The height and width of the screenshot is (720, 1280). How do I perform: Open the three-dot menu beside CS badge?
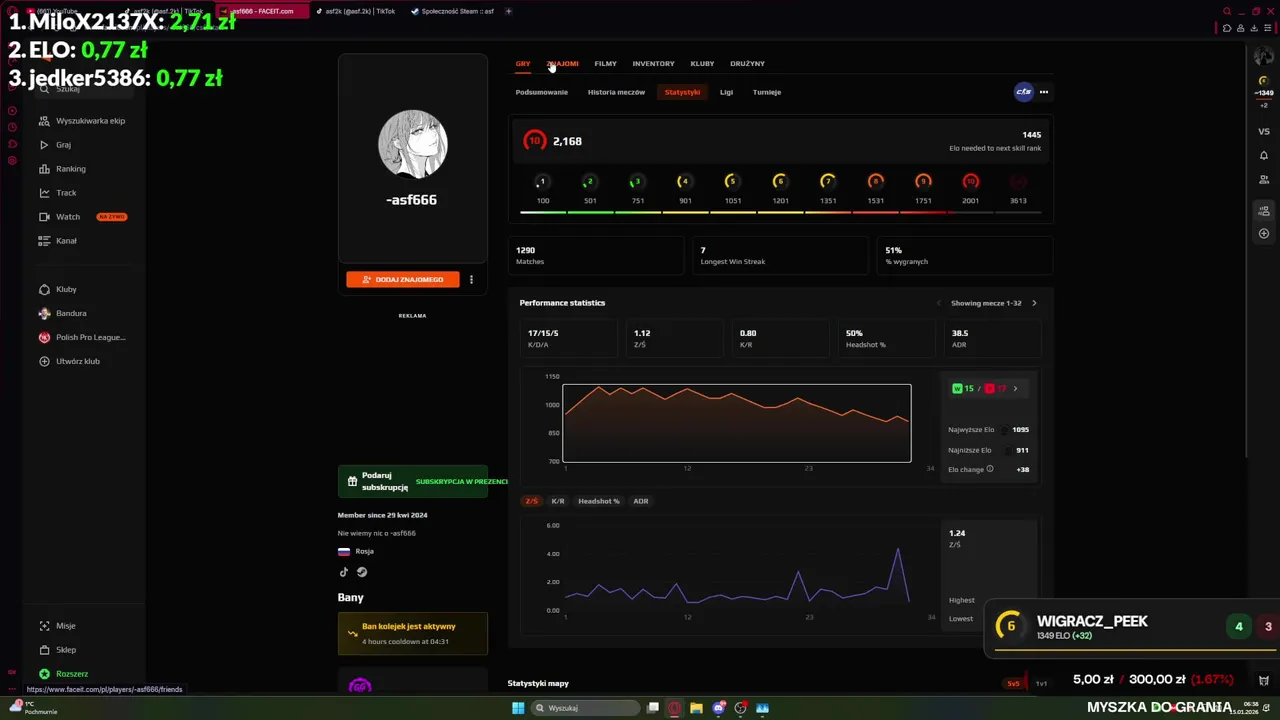pyautogui.click(x=1044, y=92)
